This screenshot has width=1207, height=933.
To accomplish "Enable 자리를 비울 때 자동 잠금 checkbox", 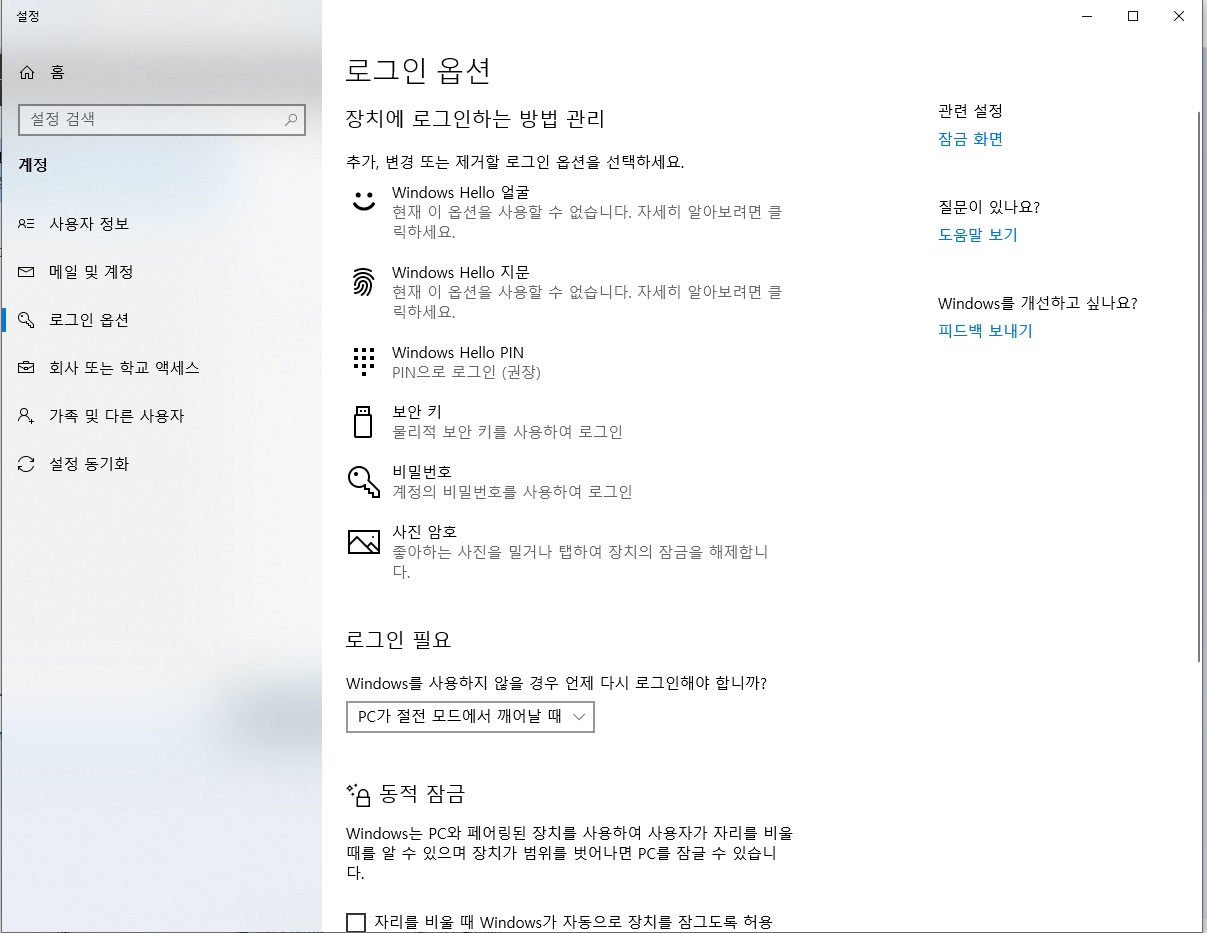I will [356, 923].
